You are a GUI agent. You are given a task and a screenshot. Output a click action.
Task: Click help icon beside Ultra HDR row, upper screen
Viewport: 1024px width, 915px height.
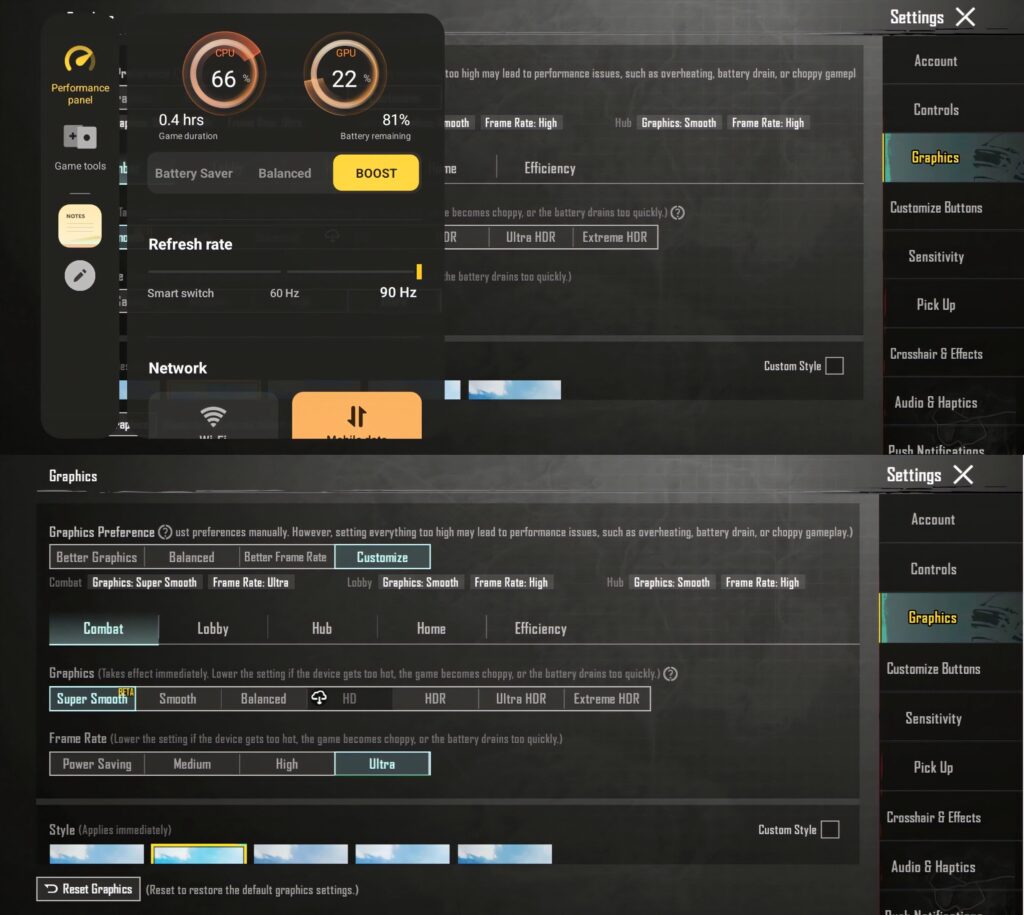click(x=677, y=212)
